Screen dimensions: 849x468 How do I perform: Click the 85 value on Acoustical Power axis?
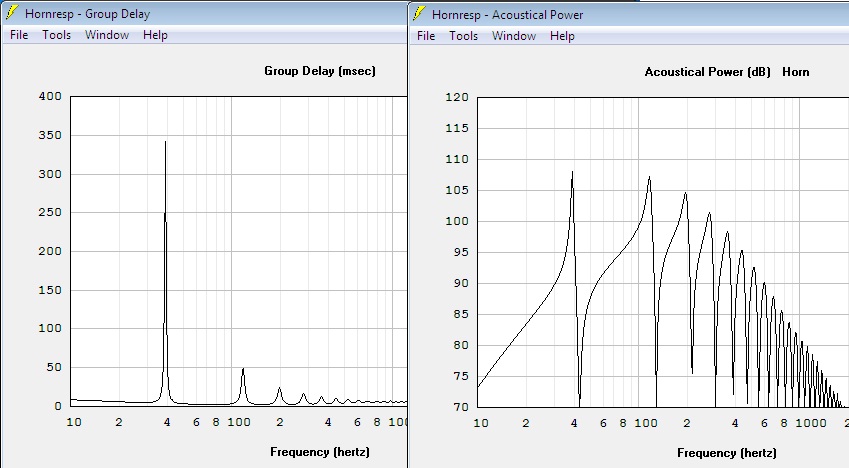[461, 314]
